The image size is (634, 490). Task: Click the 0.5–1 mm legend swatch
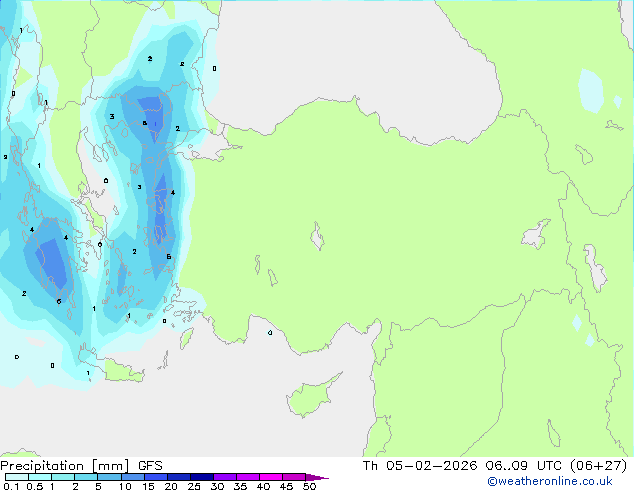(40, 477)
